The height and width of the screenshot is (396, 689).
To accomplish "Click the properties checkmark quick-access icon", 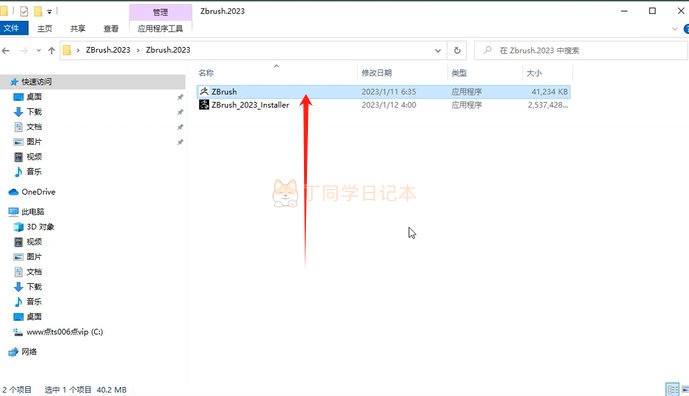I will tap(24, 11).
